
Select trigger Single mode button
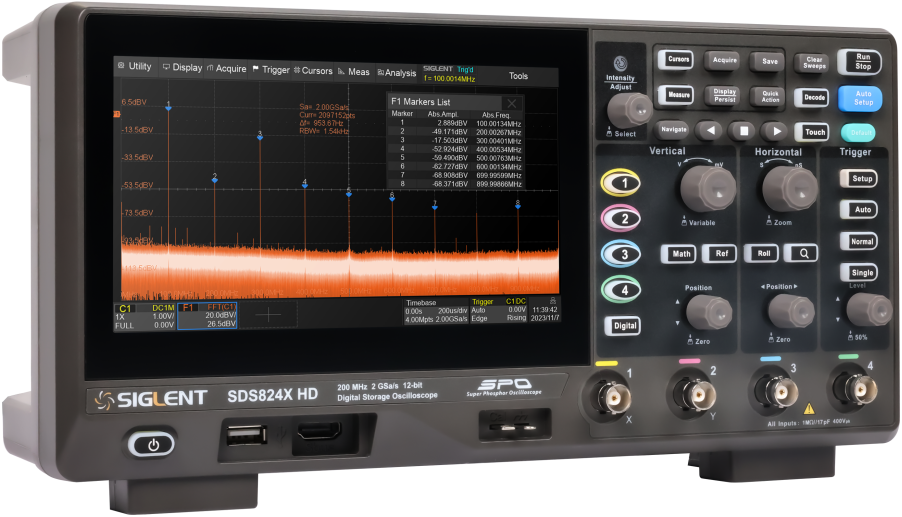point(861,273)
